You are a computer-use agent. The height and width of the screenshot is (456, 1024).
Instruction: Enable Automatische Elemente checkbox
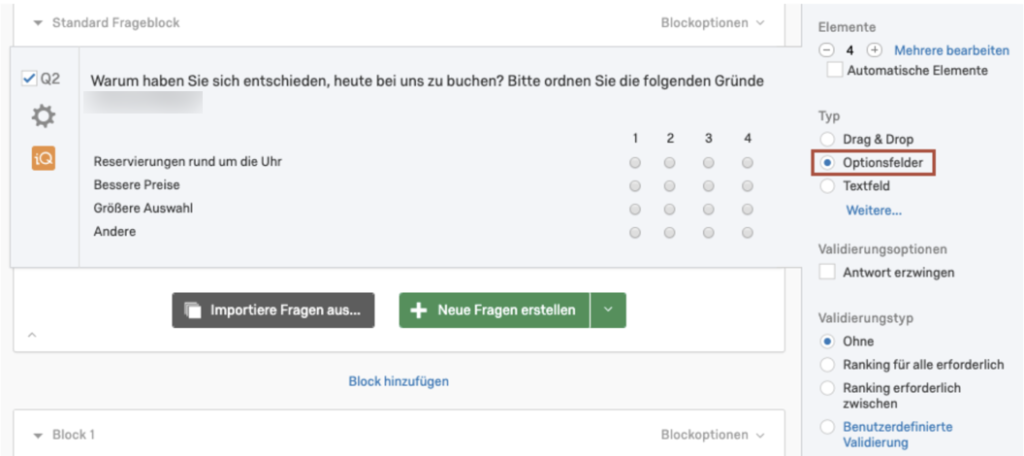pos(834,70)
